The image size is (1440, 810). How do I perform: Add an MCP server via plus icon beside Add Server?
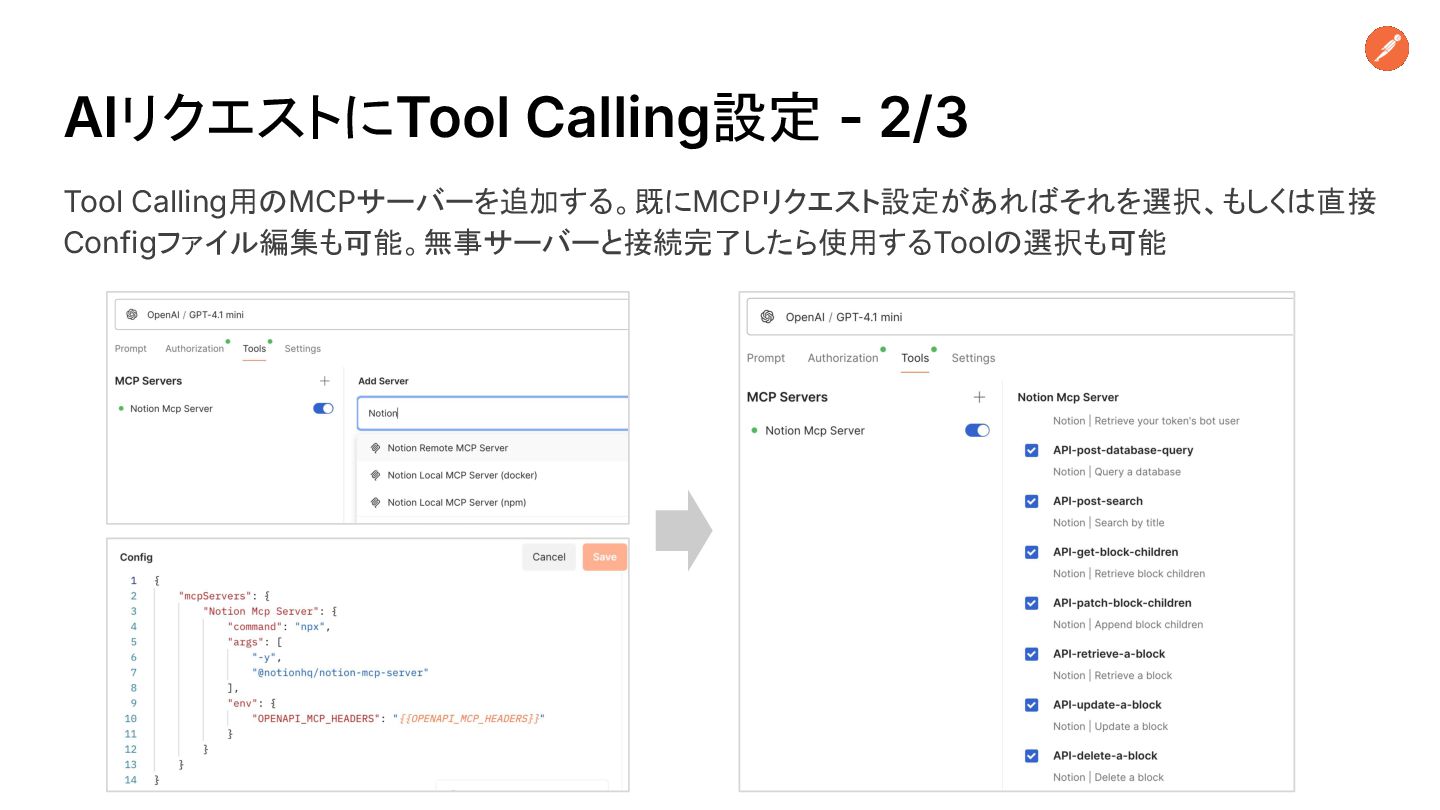pos(324,381)
